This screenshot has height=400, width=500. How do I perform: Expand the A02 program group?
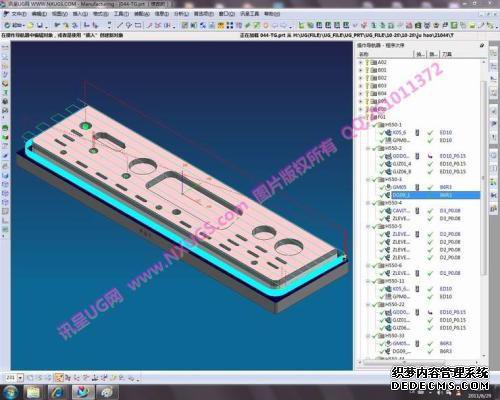click(360, 62)
